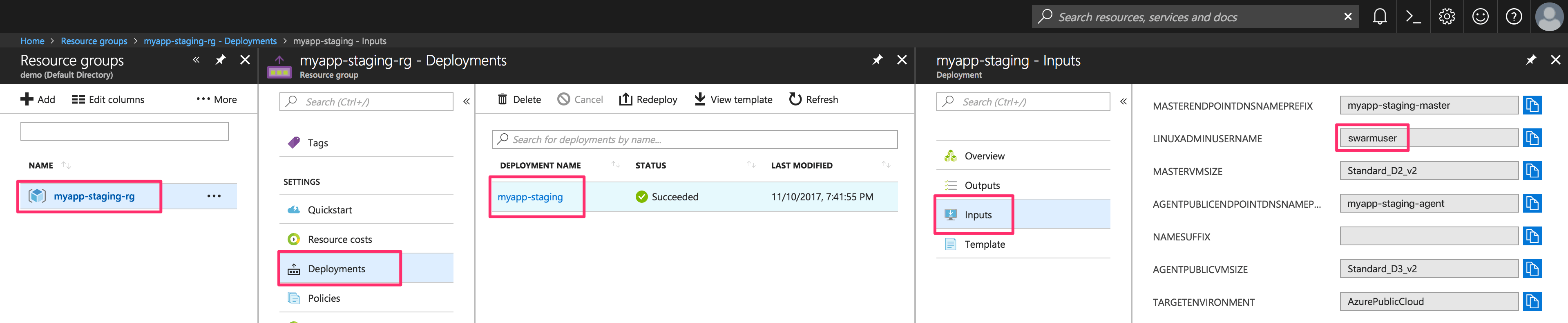The width and height of the screenshot is (1568, 323).
Task: Copy NAMESUFFIX value
Action: [1532, 236]
